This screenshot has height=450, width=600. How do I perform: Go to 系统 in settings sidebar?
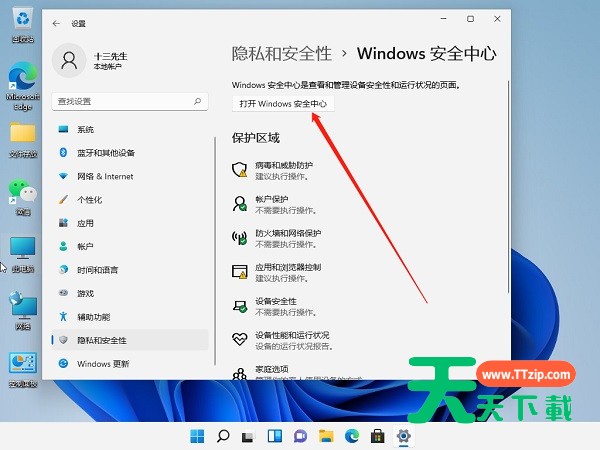tap(86, 130)
